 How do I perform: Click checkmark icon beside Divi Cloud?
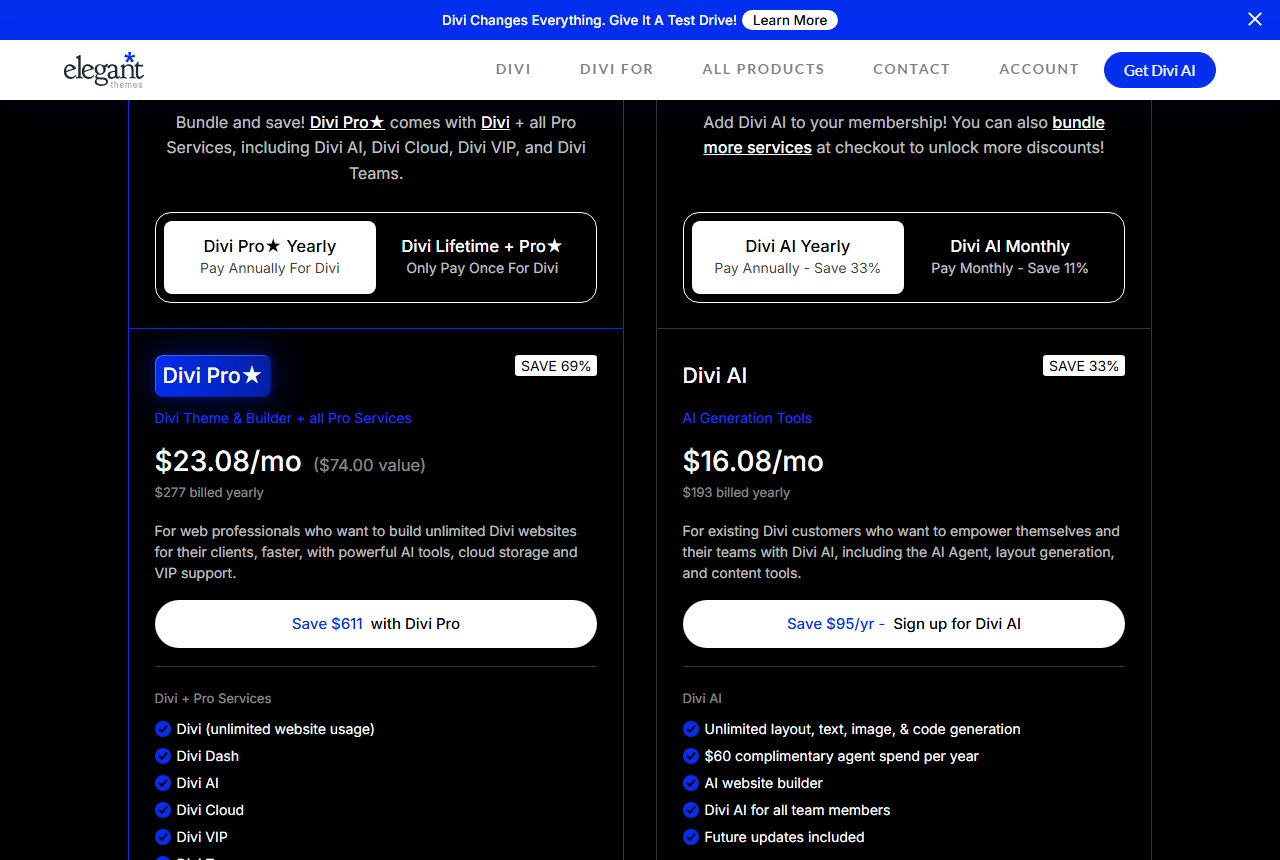[x=163, y=810]
